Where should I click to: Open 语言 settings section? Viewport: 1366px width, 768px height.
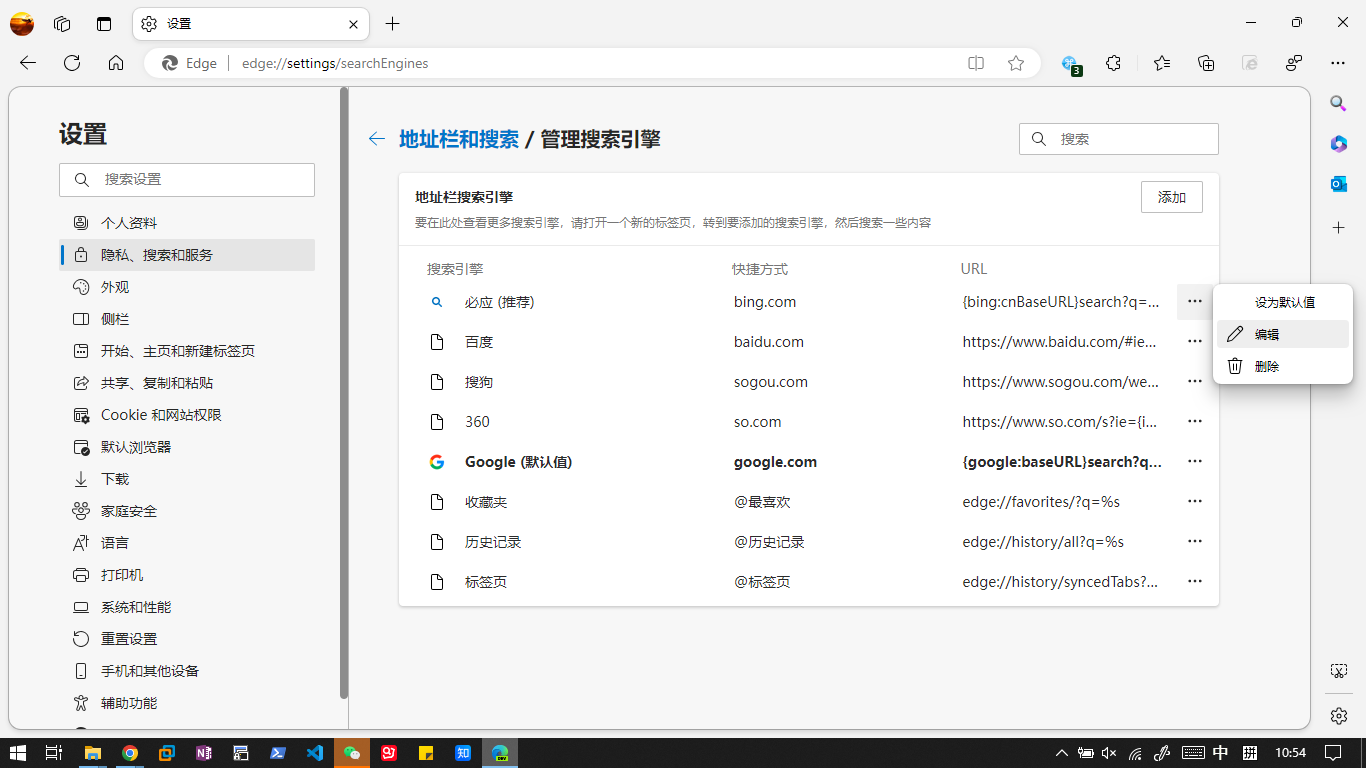(187, 543)
